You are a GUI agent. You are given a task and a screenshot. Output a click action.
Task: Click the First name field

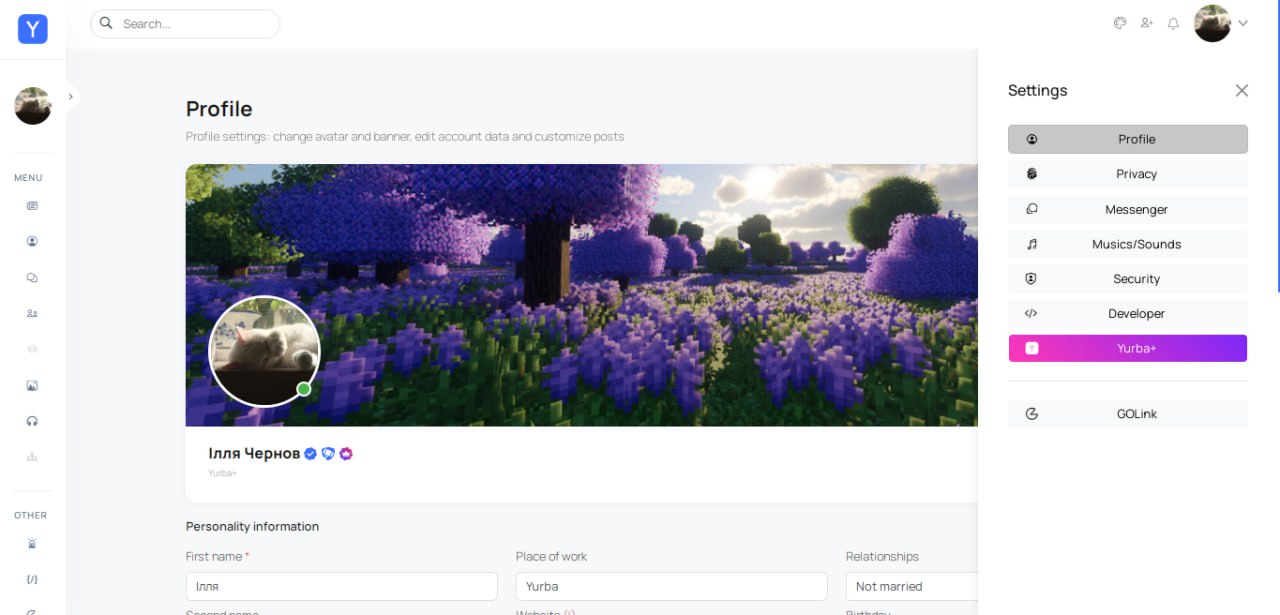342,586
